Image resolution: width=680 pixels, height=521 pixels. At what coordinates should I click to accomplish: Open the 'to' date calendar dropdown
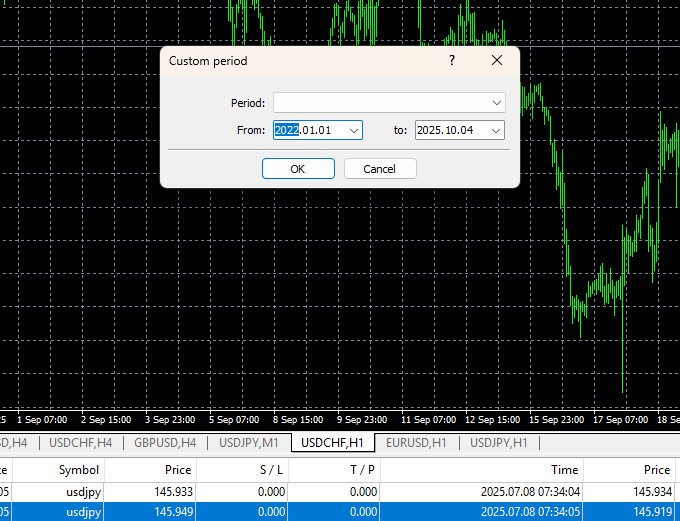[496, 130]
